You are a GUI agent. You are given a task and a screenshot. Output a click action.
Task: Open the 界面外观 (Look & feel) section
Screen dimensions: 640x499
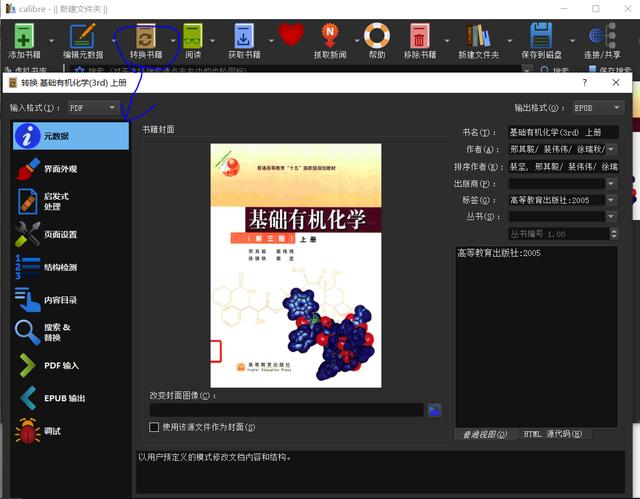(71, 169)
